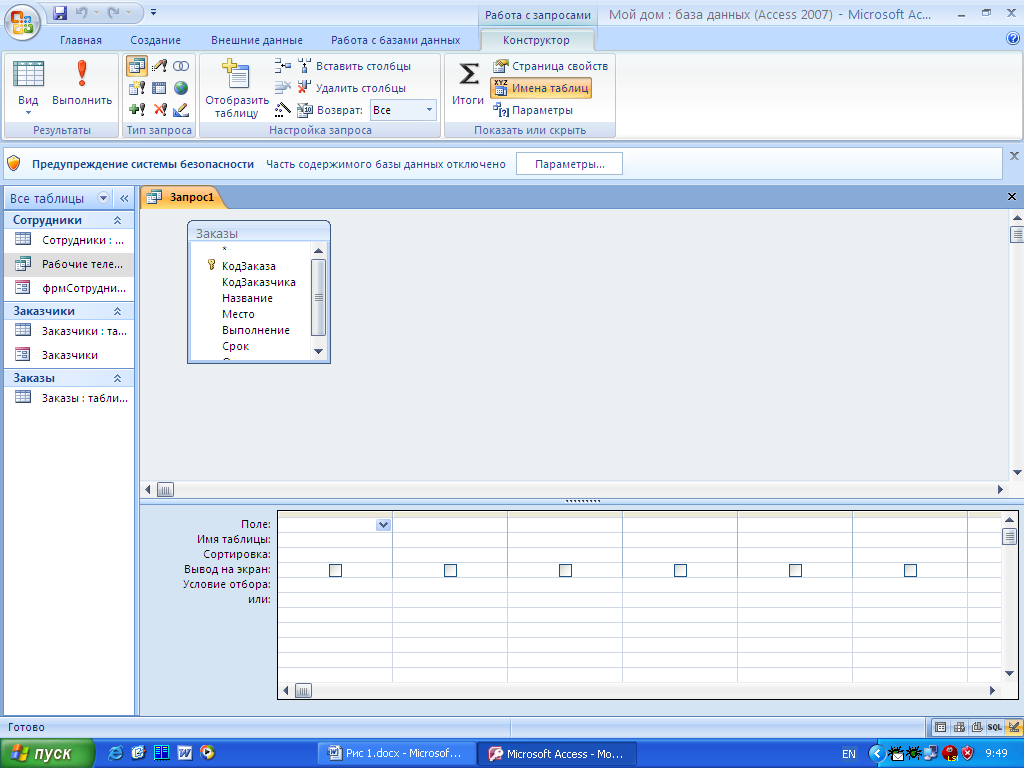Click Удалить столбцы
1024x768 pixels.
click(352, 88)
